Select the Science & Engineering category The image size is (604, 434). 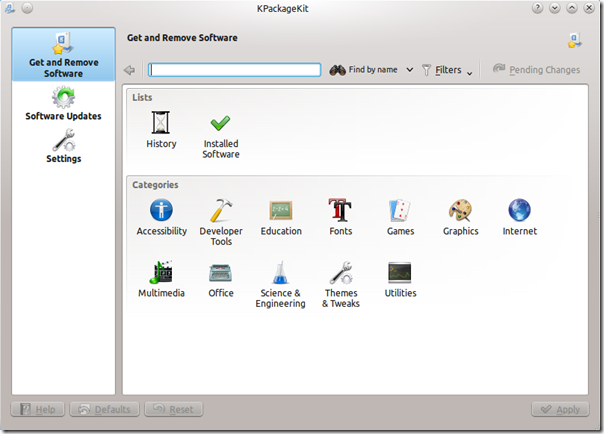pos(281,275)
